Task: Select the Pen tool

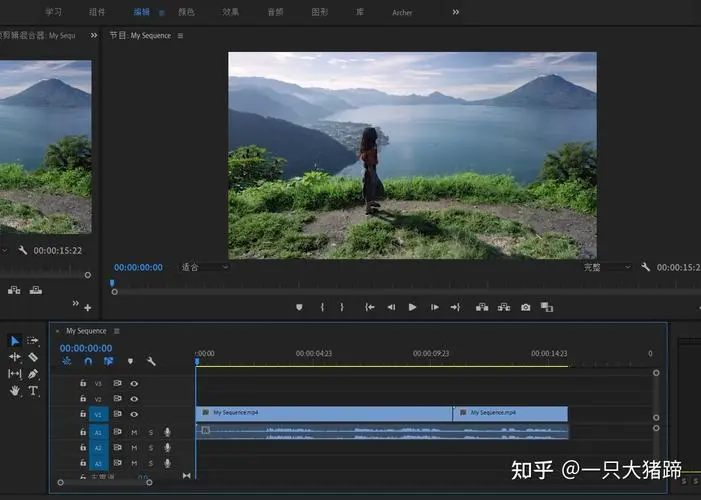Action: tap(33, 374)
